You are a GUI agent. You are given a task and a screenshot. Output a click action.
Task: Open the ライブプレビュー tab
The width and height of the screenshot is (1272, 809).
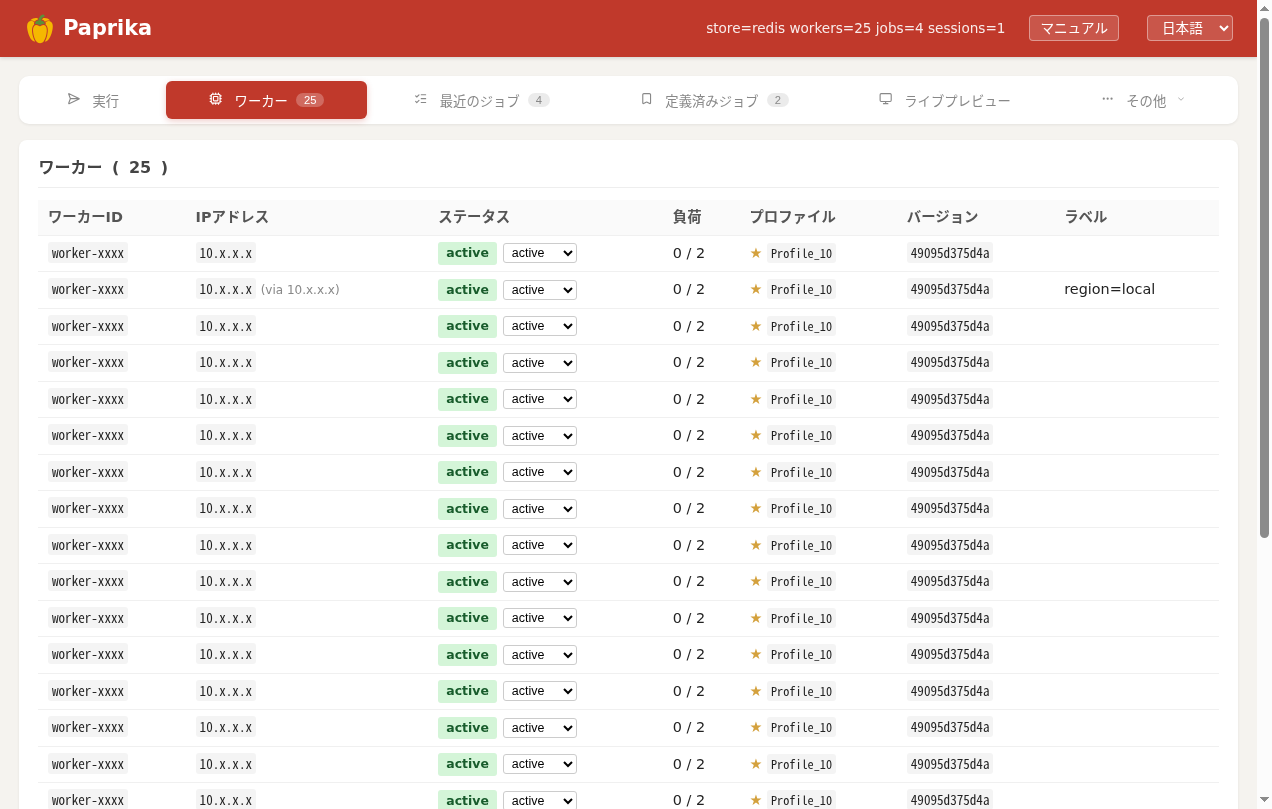point(945,100)
